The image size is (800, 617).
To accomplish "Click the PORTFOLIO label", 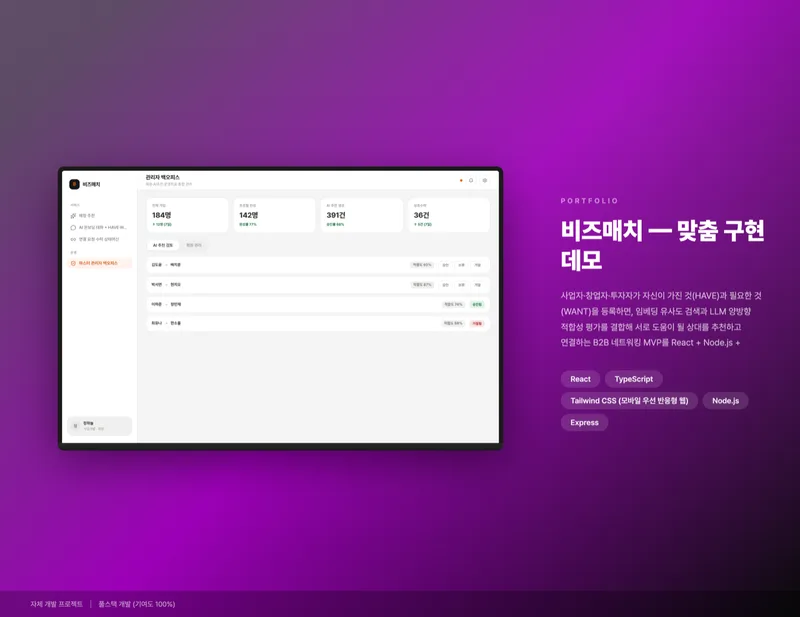I will pyautogui.click(x=589, y=201).
